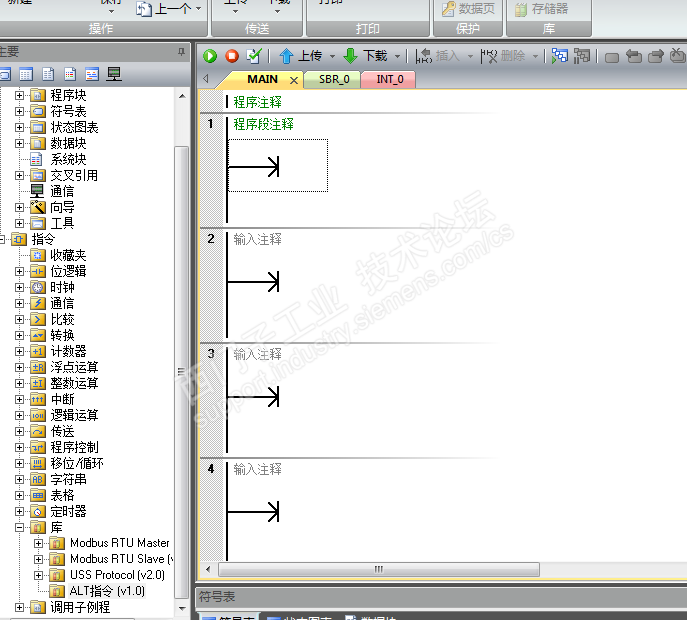Expand the Call Subroutines (调用子例程) folder
The height and width of the screenshot is (620, 687).
pos(19,607)
